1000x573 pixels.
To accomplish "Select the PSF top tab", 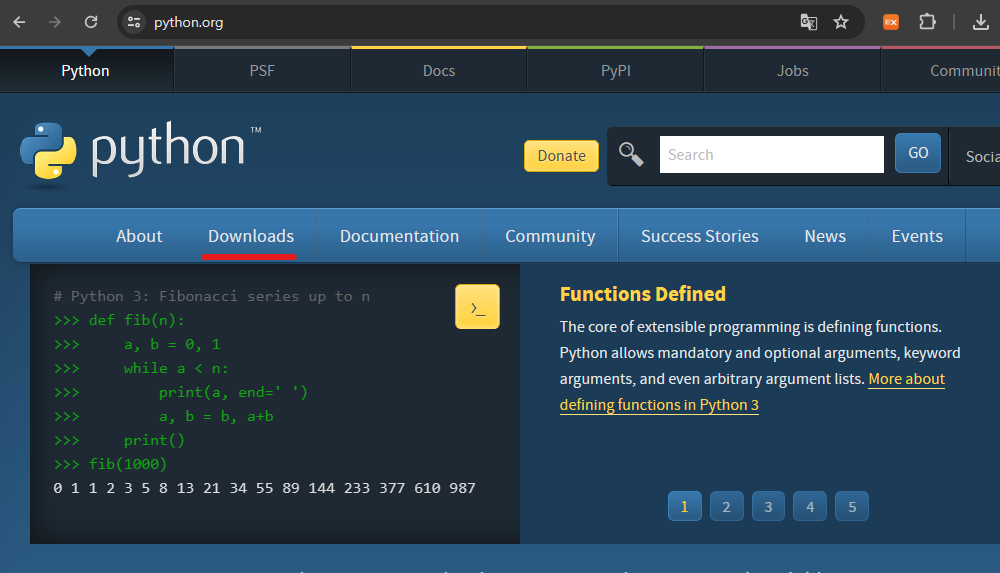I will tap(262, 71).
